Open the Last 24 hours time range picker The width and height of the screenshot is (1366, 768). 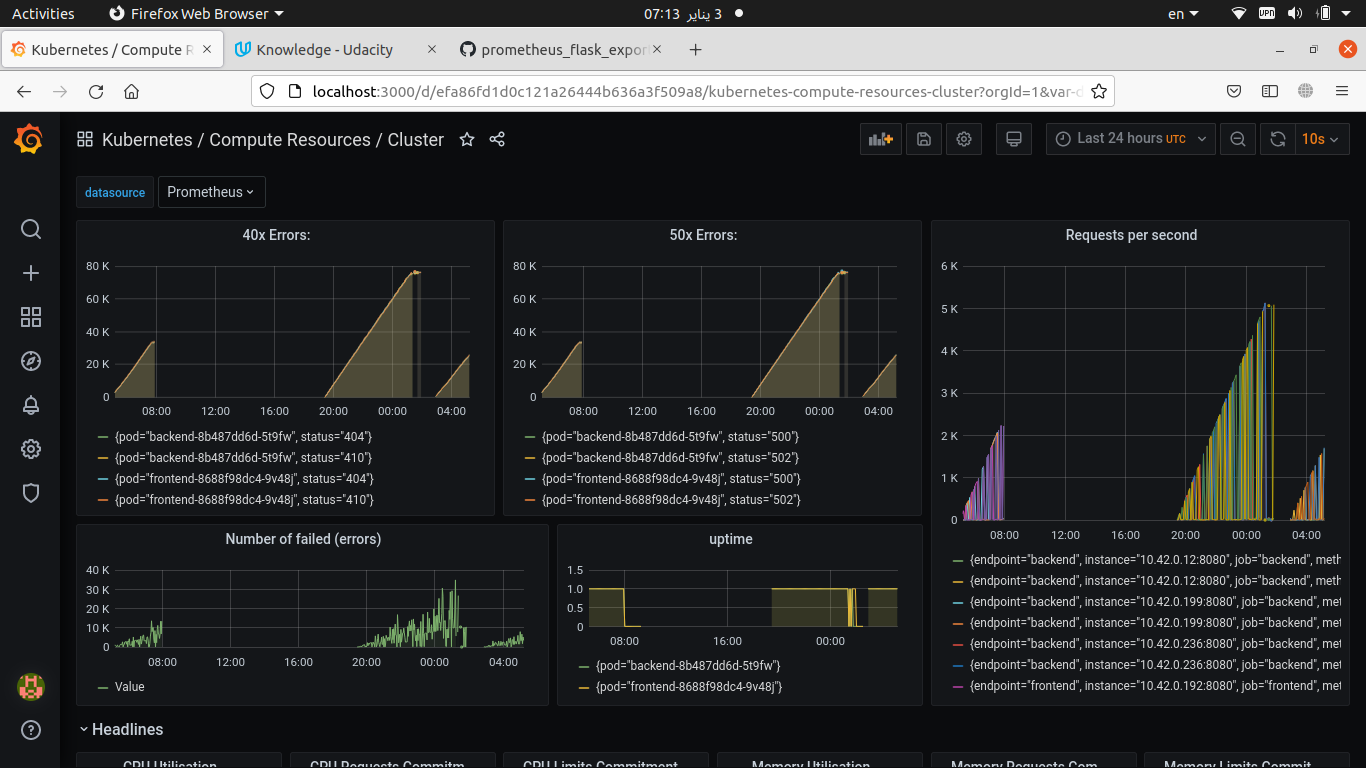1129,139
